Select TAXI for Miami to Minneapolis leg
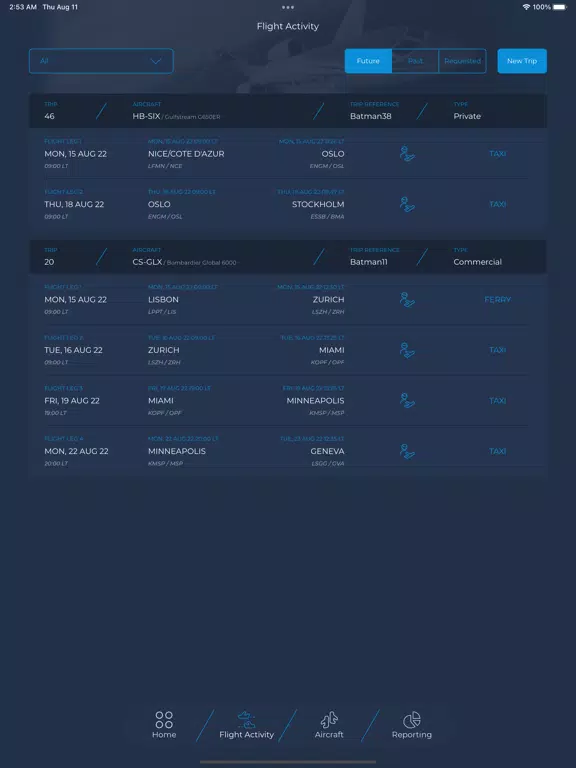Screen dimensions: 576x768 (x=498, y=401)
